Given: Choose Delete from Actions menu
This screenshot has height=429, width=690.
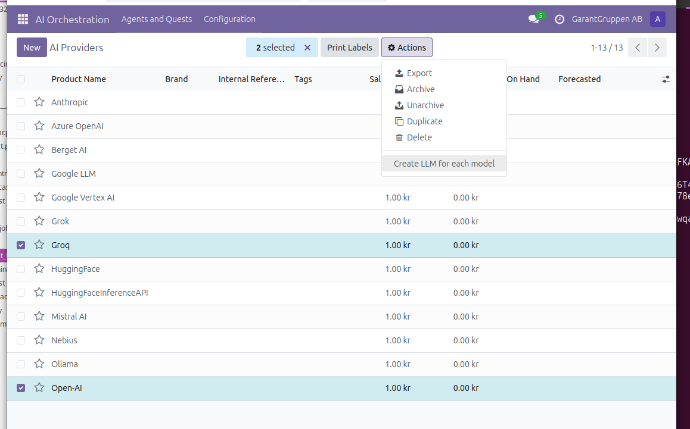Looking at the screenshot, I should click(444, 137).
